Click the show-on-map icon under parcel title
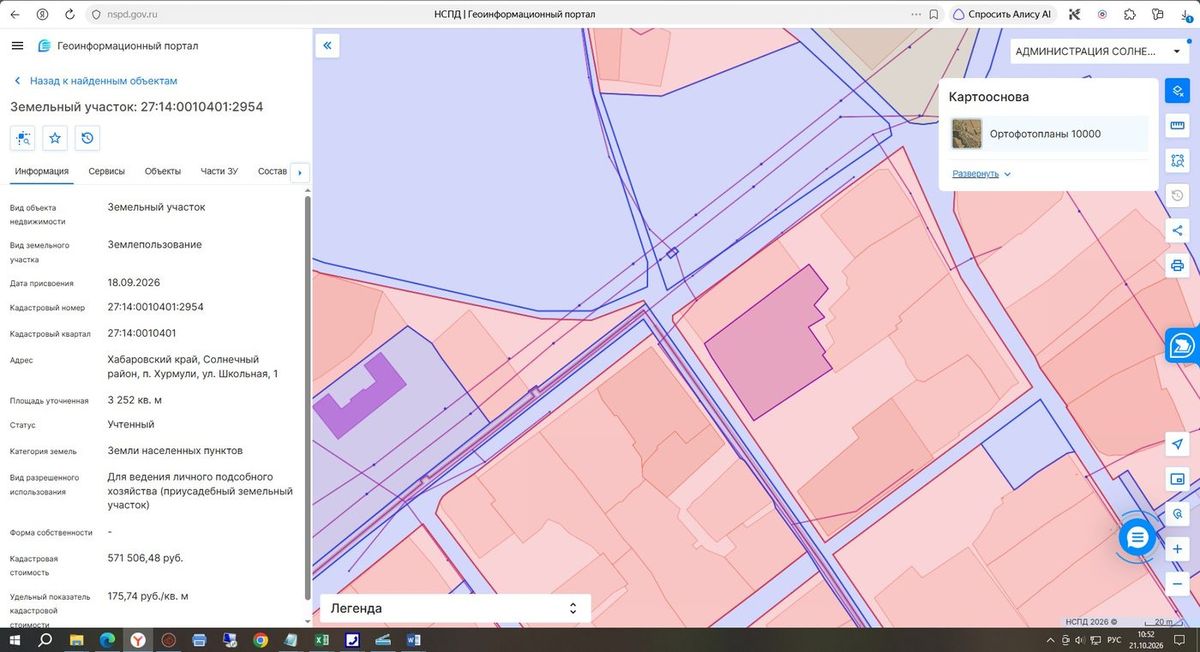This screenshot has width=1200, height=652. point(23,138)
